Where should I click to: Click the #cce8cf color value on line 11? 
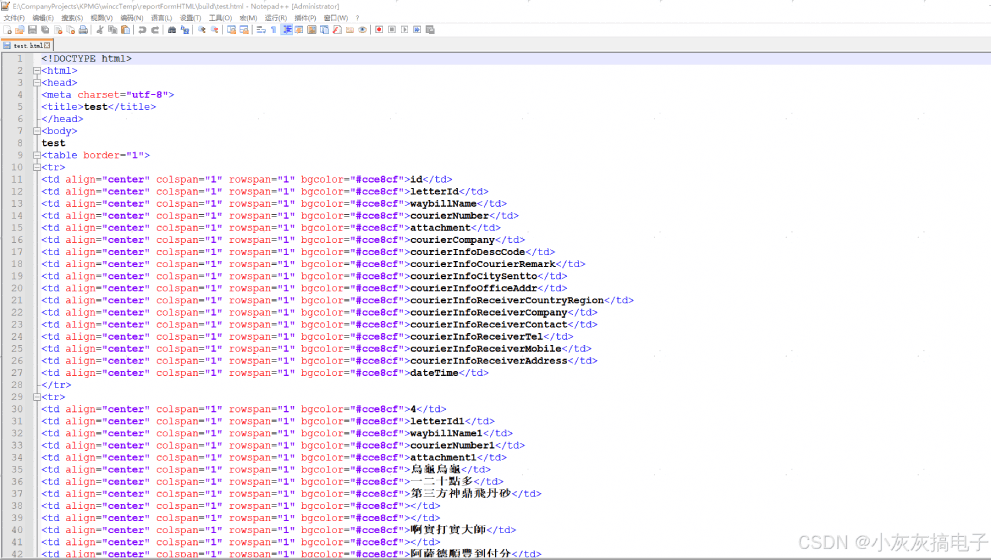click(377, 180)
